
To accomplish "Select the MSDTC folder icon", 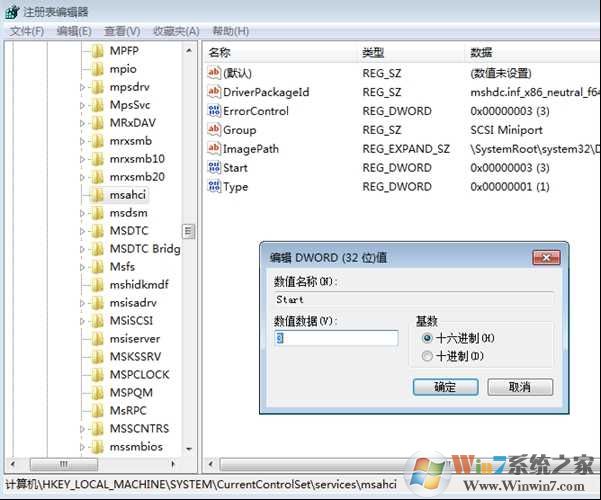I will tap(98, 231).
